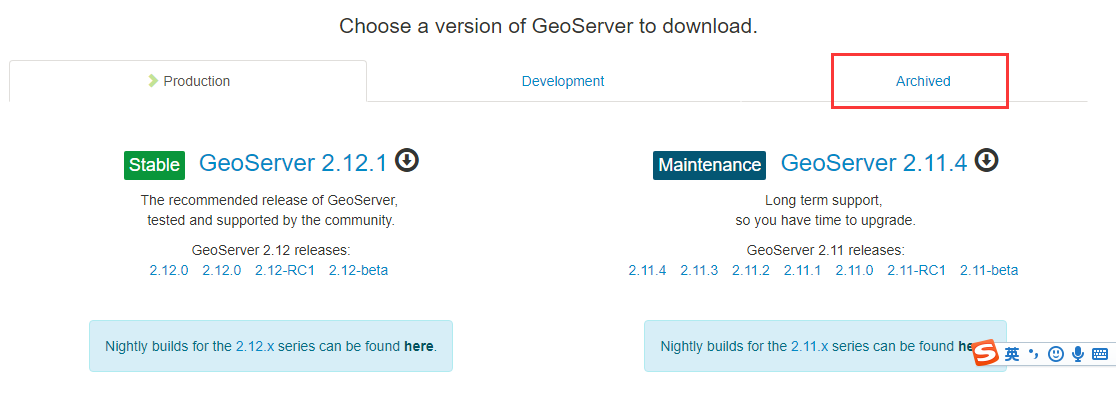Click the green Stable badge

[154, 165]
